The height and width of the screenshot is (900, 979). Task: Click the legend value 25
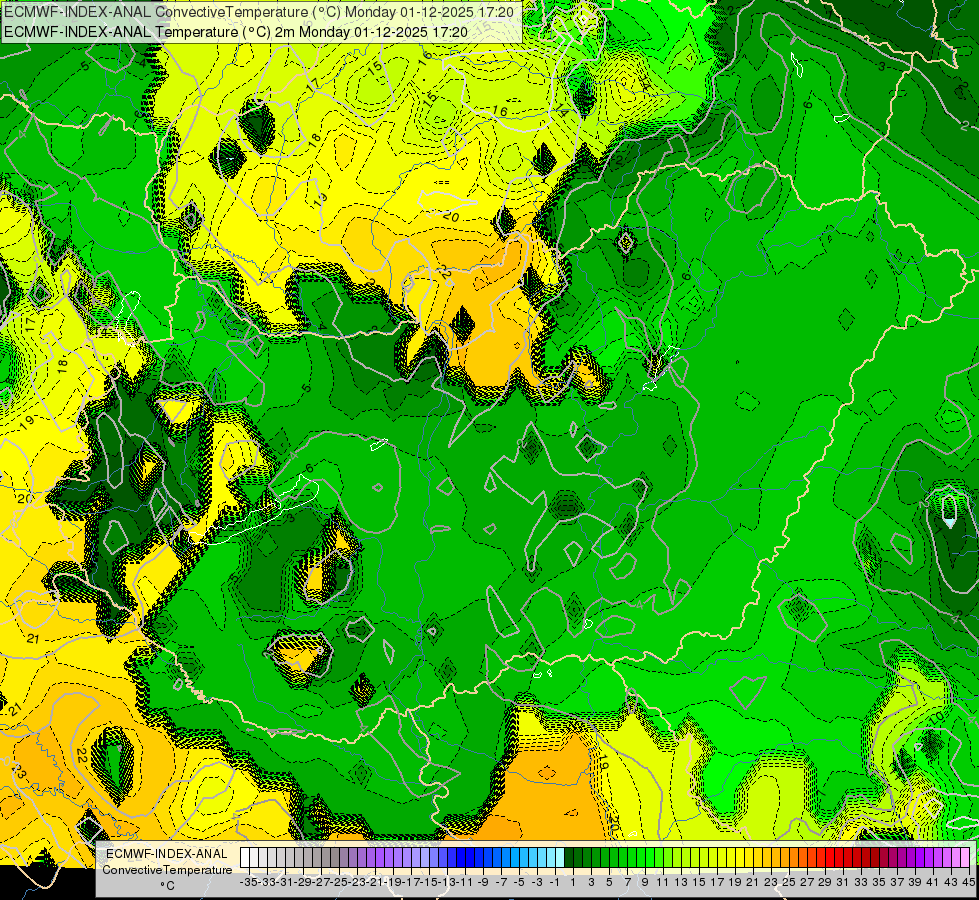point(789,882)
